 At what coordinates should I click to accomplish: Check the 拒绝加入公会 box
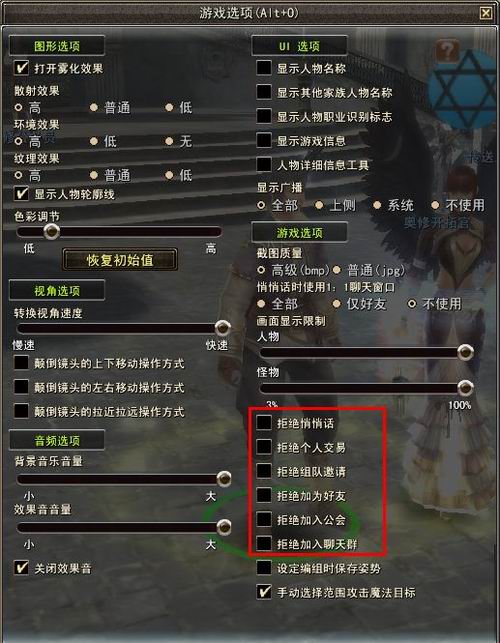pos(264,519)
